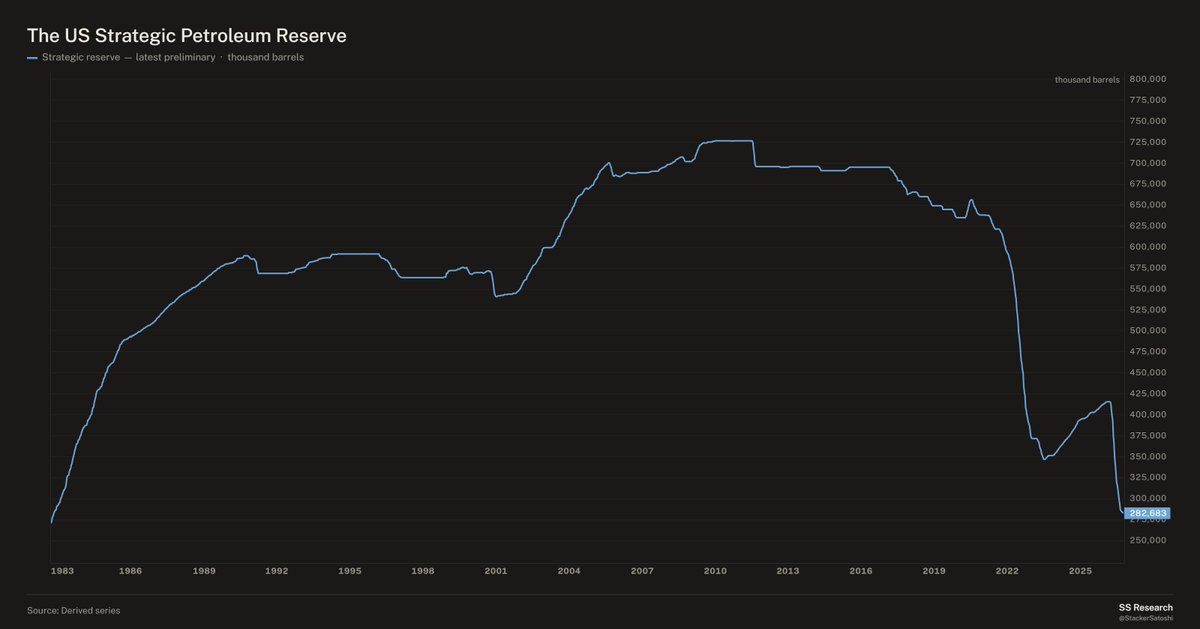This screenshot has width=1200, height=629.
Task: Click the 775,000 y-axis label
Action: pos(1148,100)
